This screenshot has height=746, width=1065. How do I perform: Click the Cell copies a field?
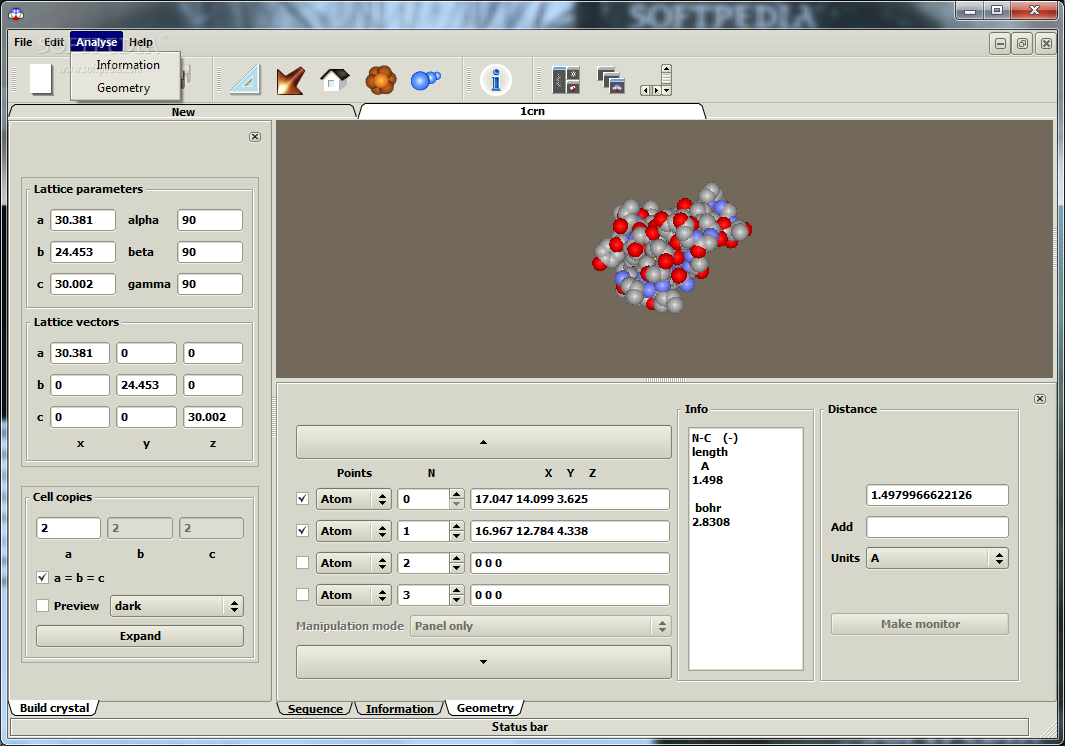click(x=69, y=528)
